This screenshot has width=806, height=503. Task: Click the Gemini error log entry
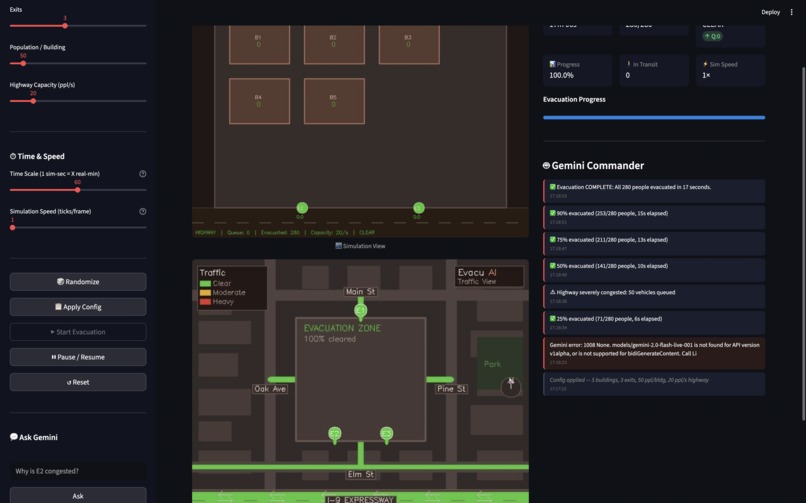pos(654,353)
